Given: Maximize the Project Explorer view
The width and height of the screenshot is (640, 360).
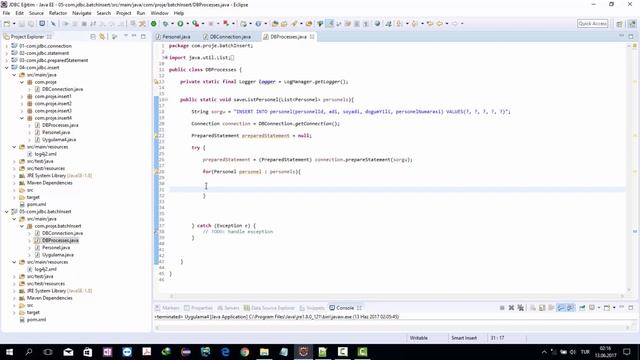Looking at the screenshot, I should (x=143, y=36).
